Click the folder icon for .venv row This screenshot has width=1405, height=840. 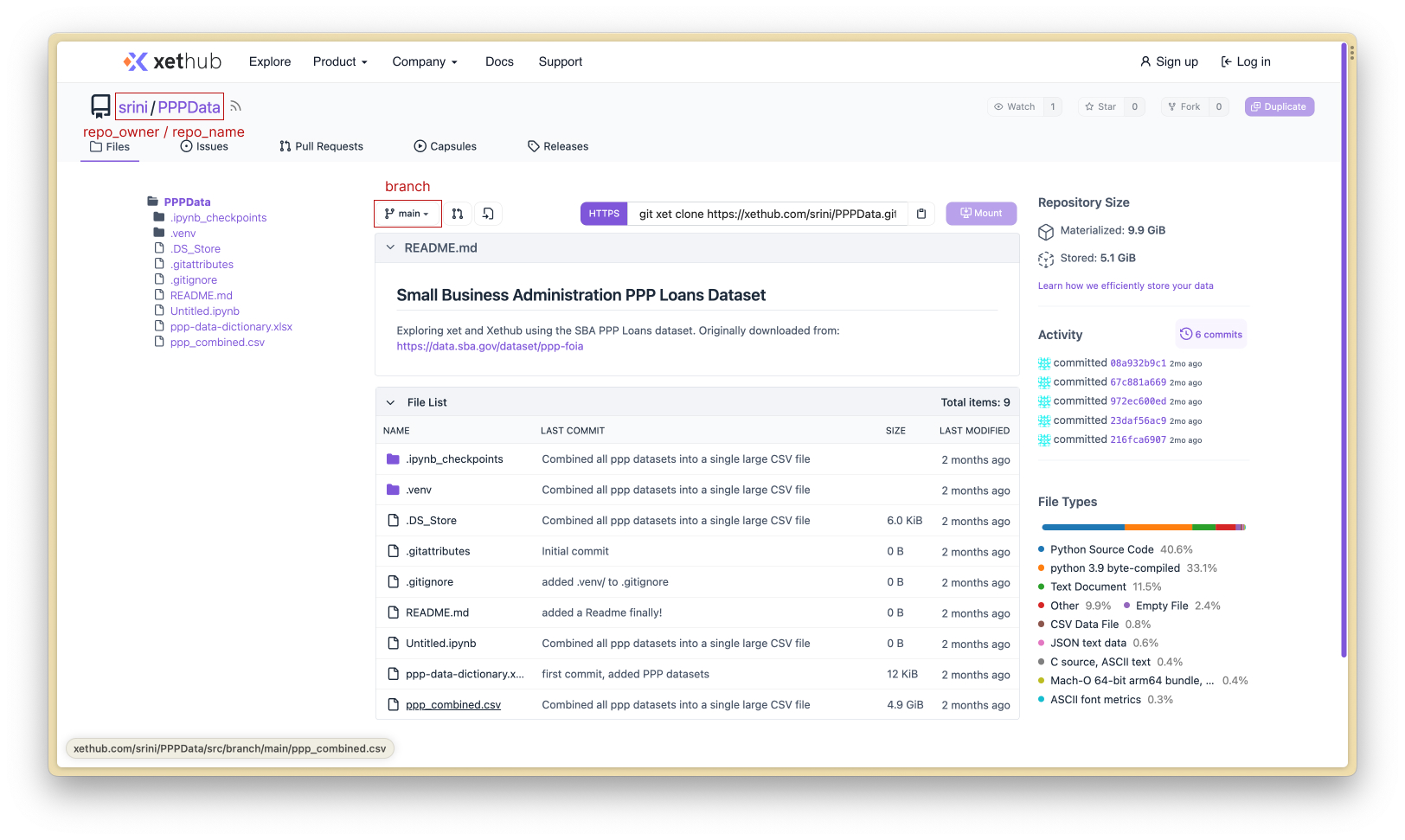coord(393,490)
